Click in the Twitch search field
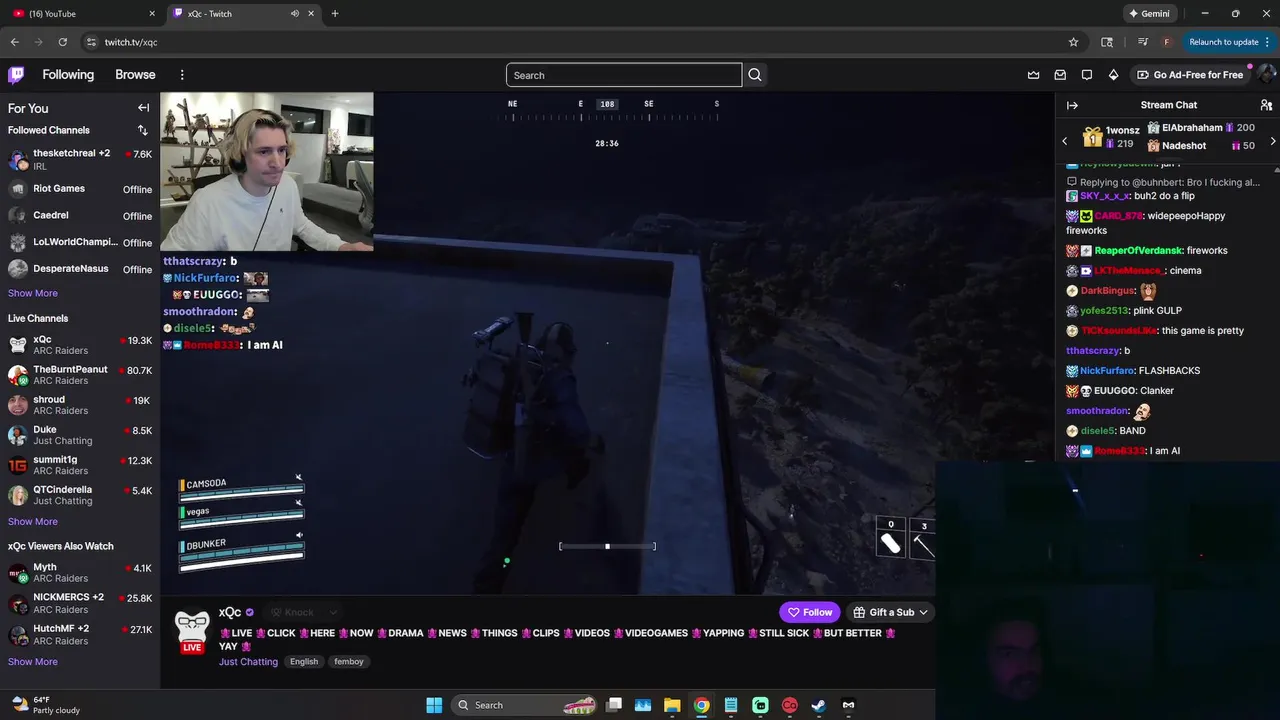 tap(624, 75)
